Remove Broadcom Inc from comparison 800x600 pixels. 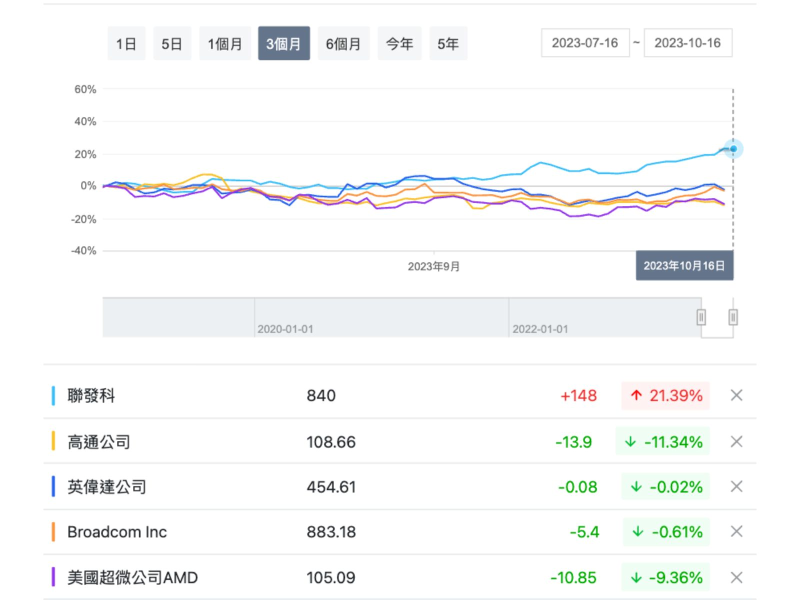coord(737,532)
